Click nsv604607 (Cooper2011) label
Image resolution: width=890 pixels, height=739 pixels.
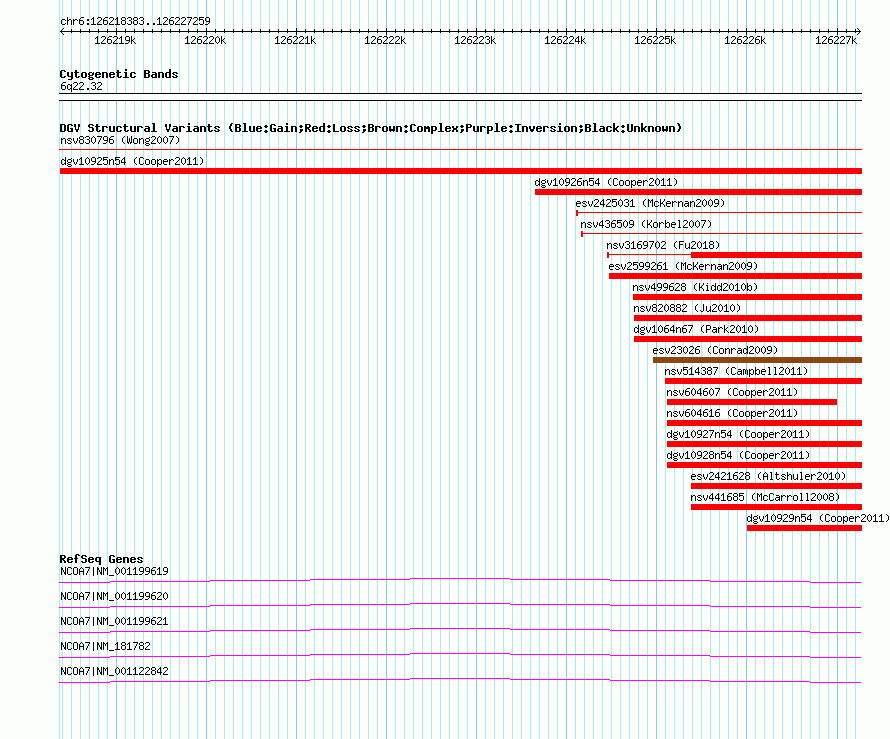(x=732, y=392)
